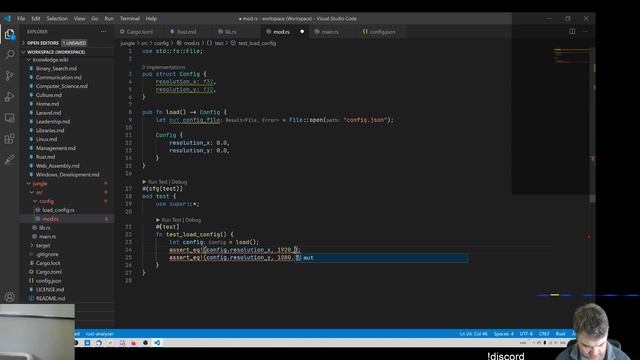Open editor More Actions ellipsis
The width and height of the screenshot is (640, 360).
coord(585,31)
